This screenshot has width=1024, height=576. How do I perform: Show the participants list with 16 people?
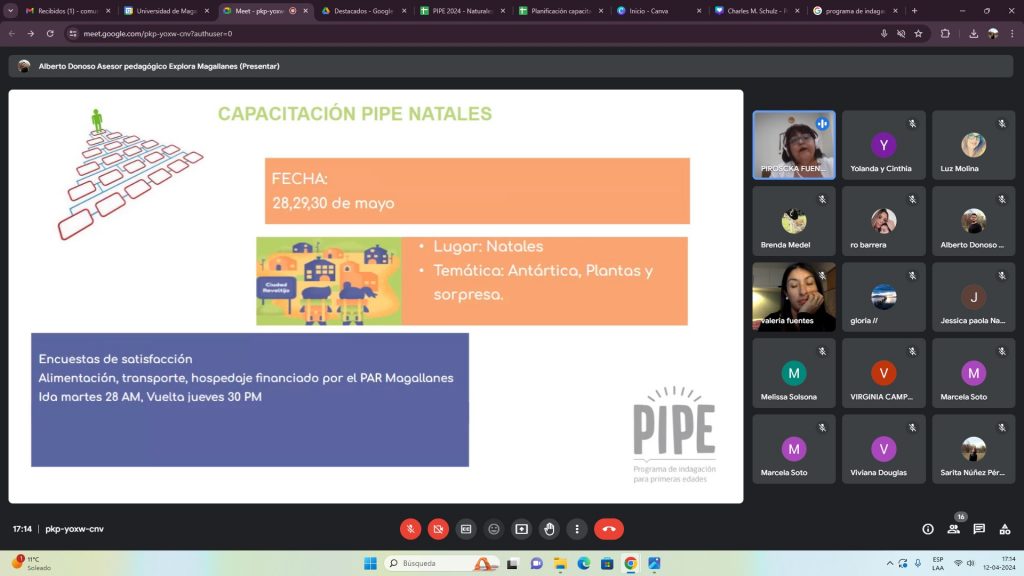click(x=953, y=528)
